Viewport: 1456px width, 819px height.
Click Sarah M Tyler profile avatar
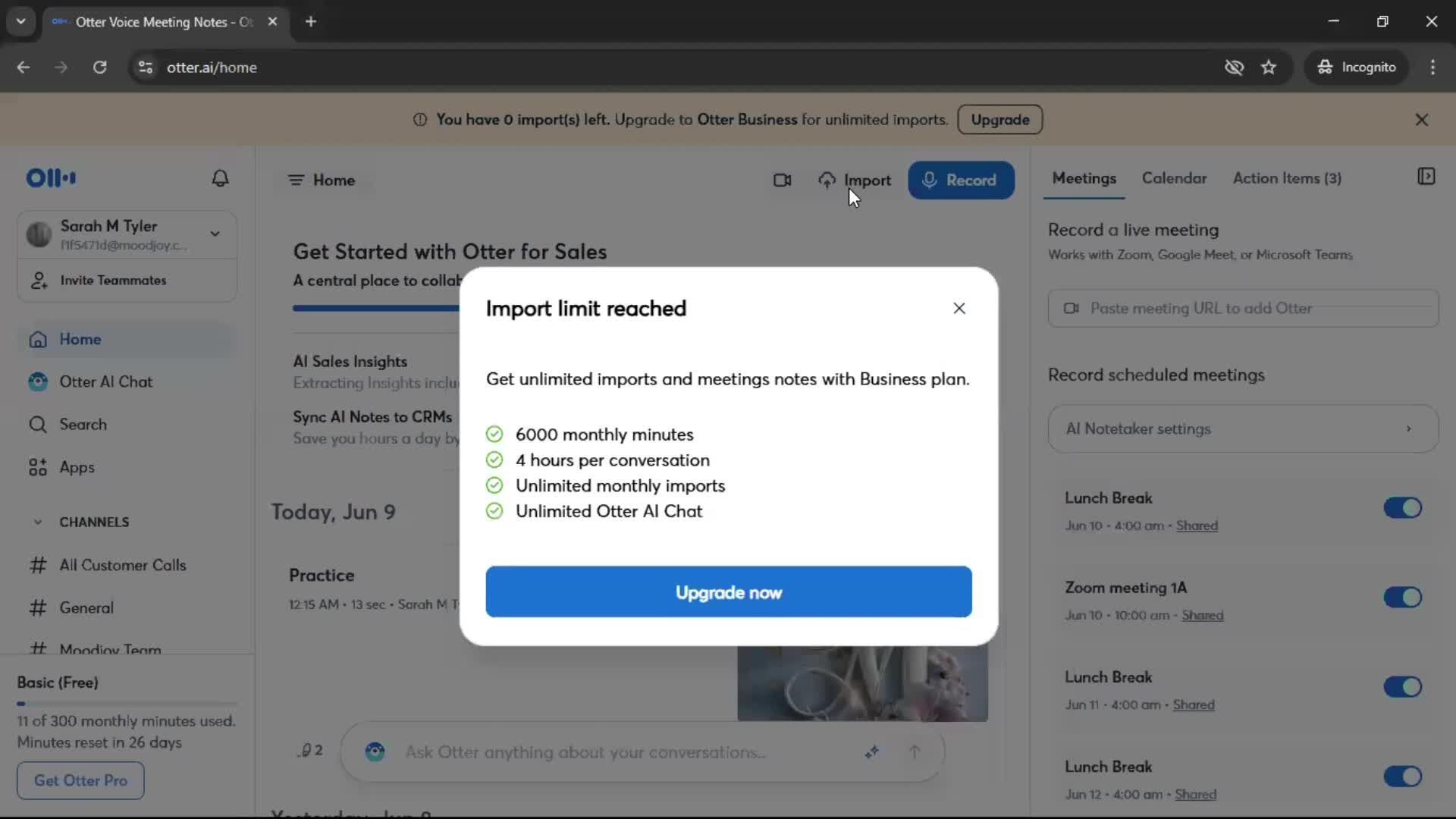pos(39,234)
